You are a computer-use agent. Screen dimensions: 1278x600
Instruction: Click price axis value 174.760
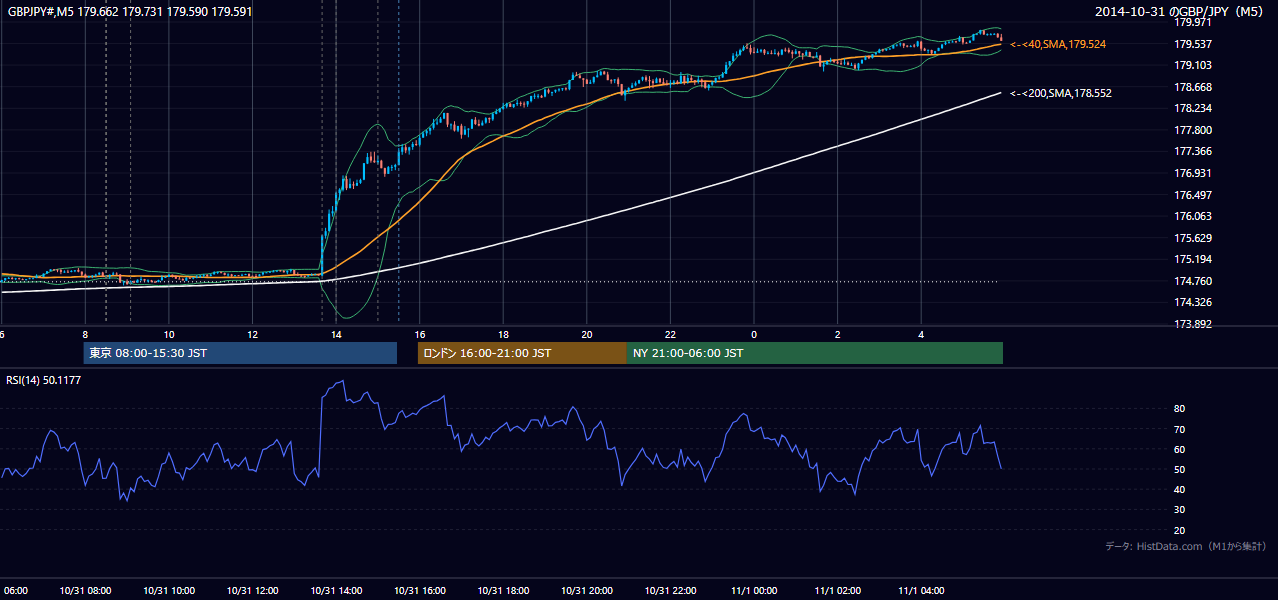click(1194, 281)
